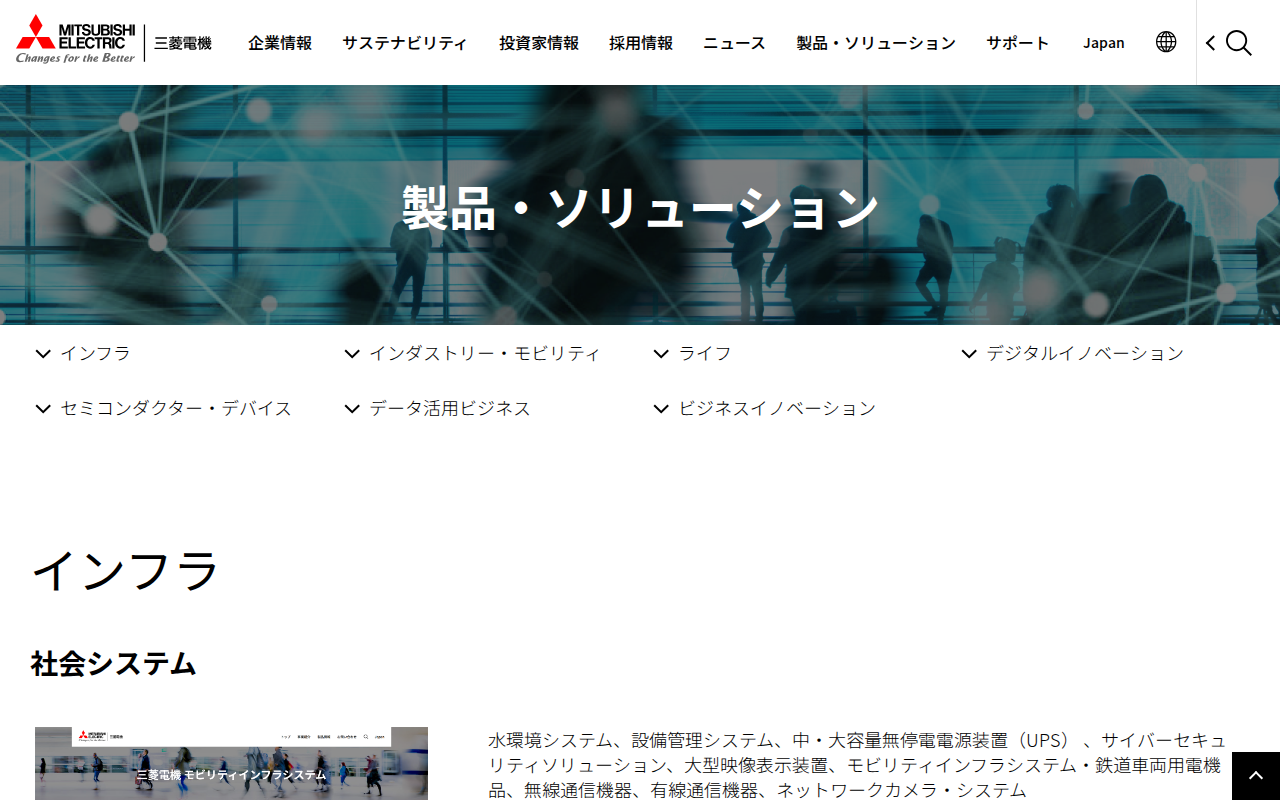Expand the インダストリー・モビリティ section

click(x=351, y=353)
